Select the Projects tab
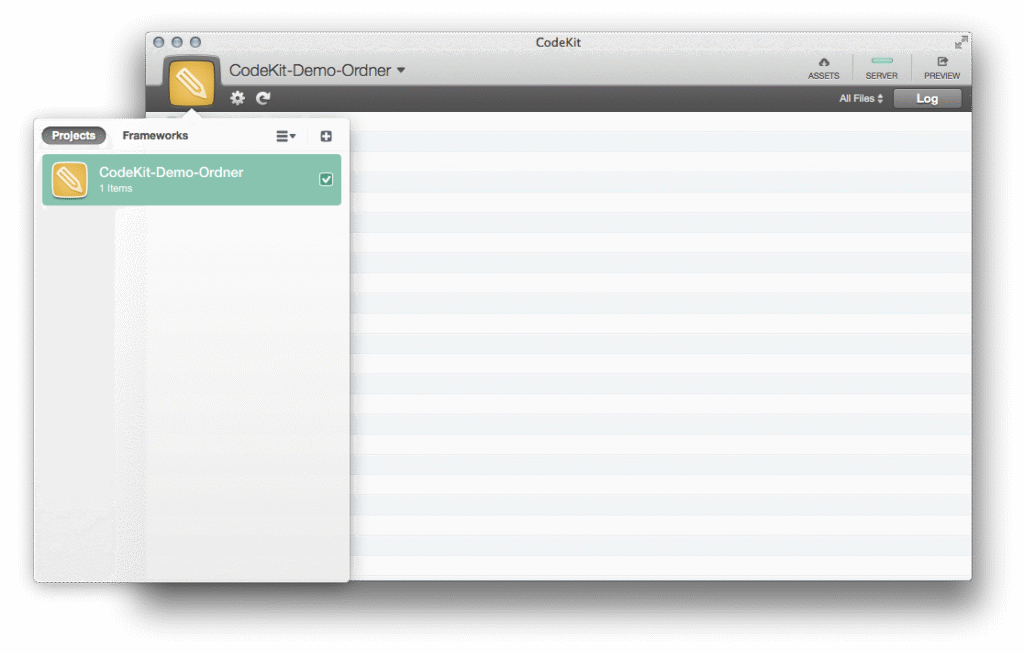The image size is (1024, 653). (74, 135)
